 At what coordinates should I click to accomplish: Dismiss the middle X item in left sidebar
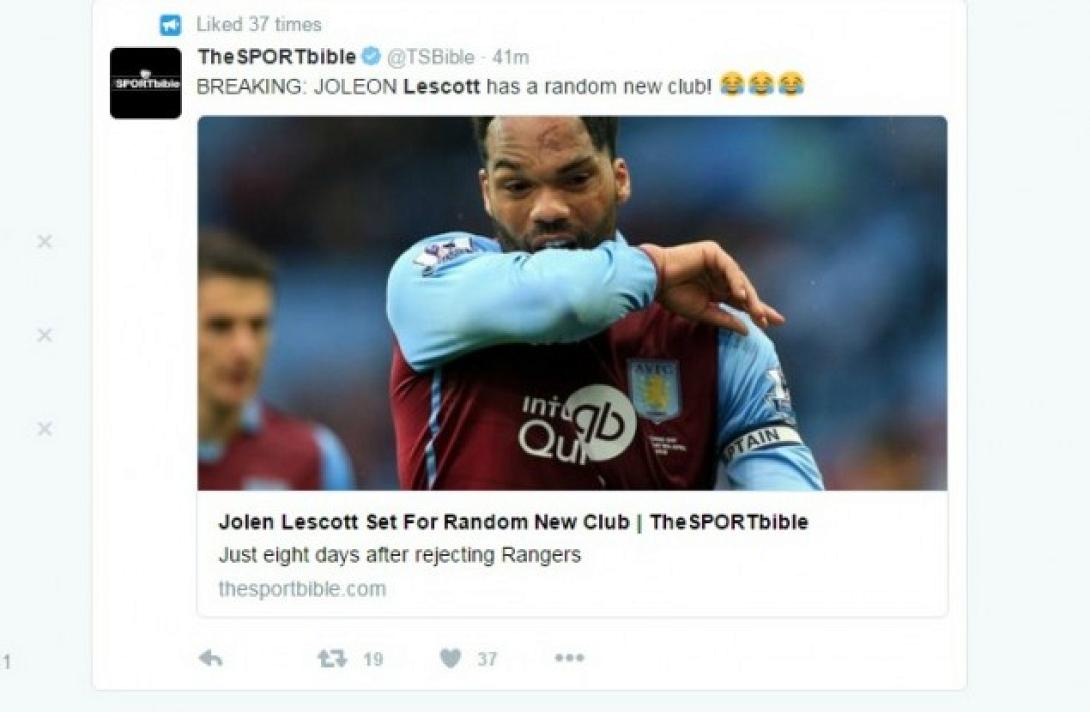coord(44,335)
